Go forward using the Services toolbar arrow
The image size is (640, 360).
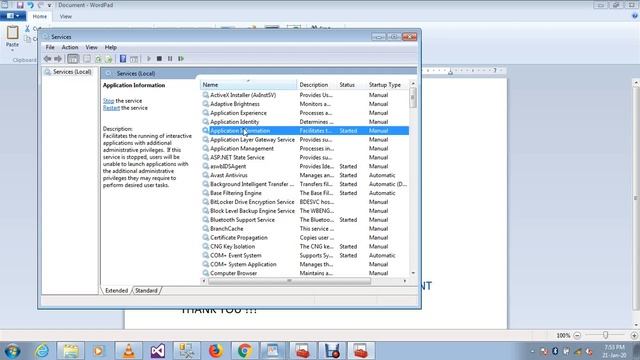point(58,59)
